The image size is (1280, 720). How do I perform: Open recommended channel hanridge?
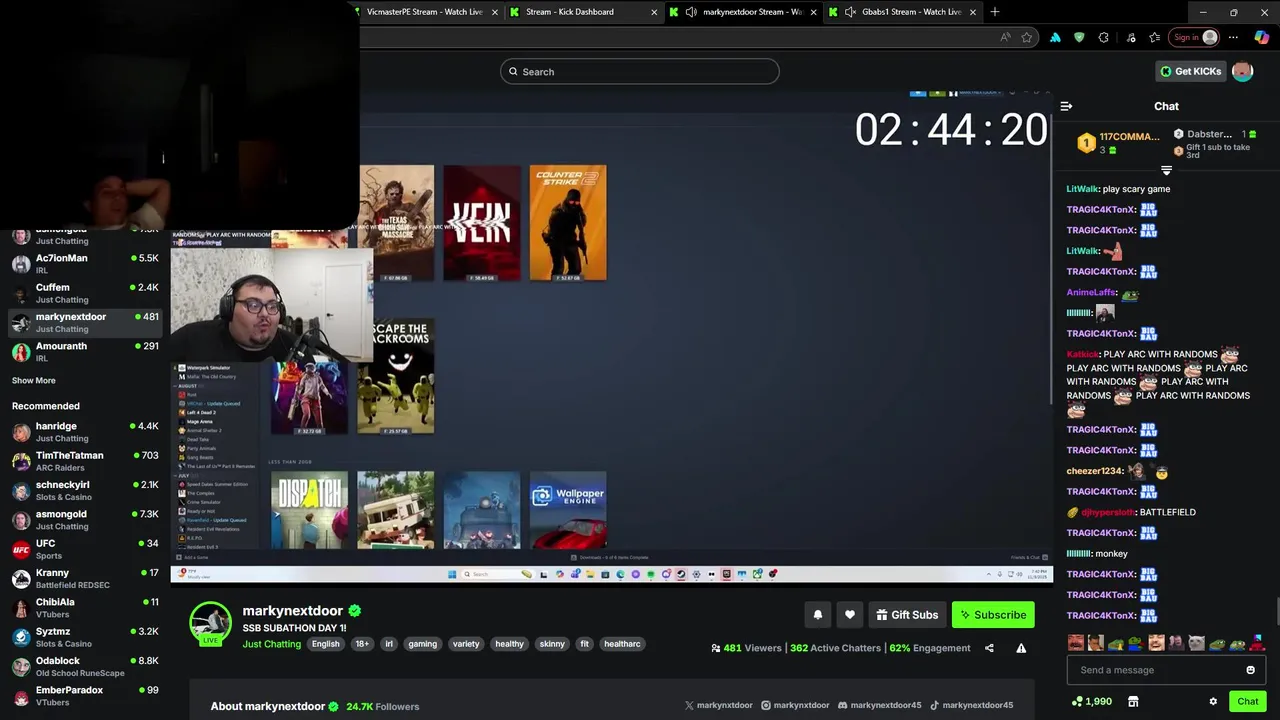85,432
